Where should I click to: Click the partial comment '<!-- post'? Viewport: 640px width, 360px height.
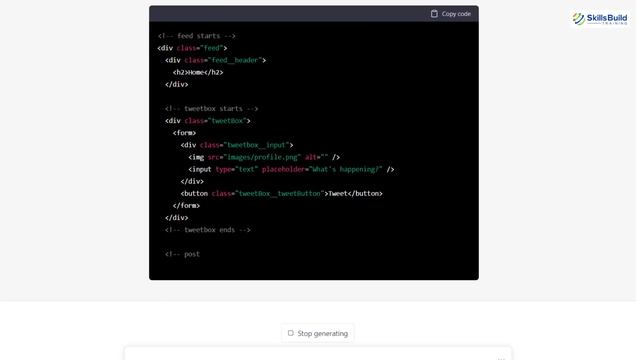pos(182,254)
